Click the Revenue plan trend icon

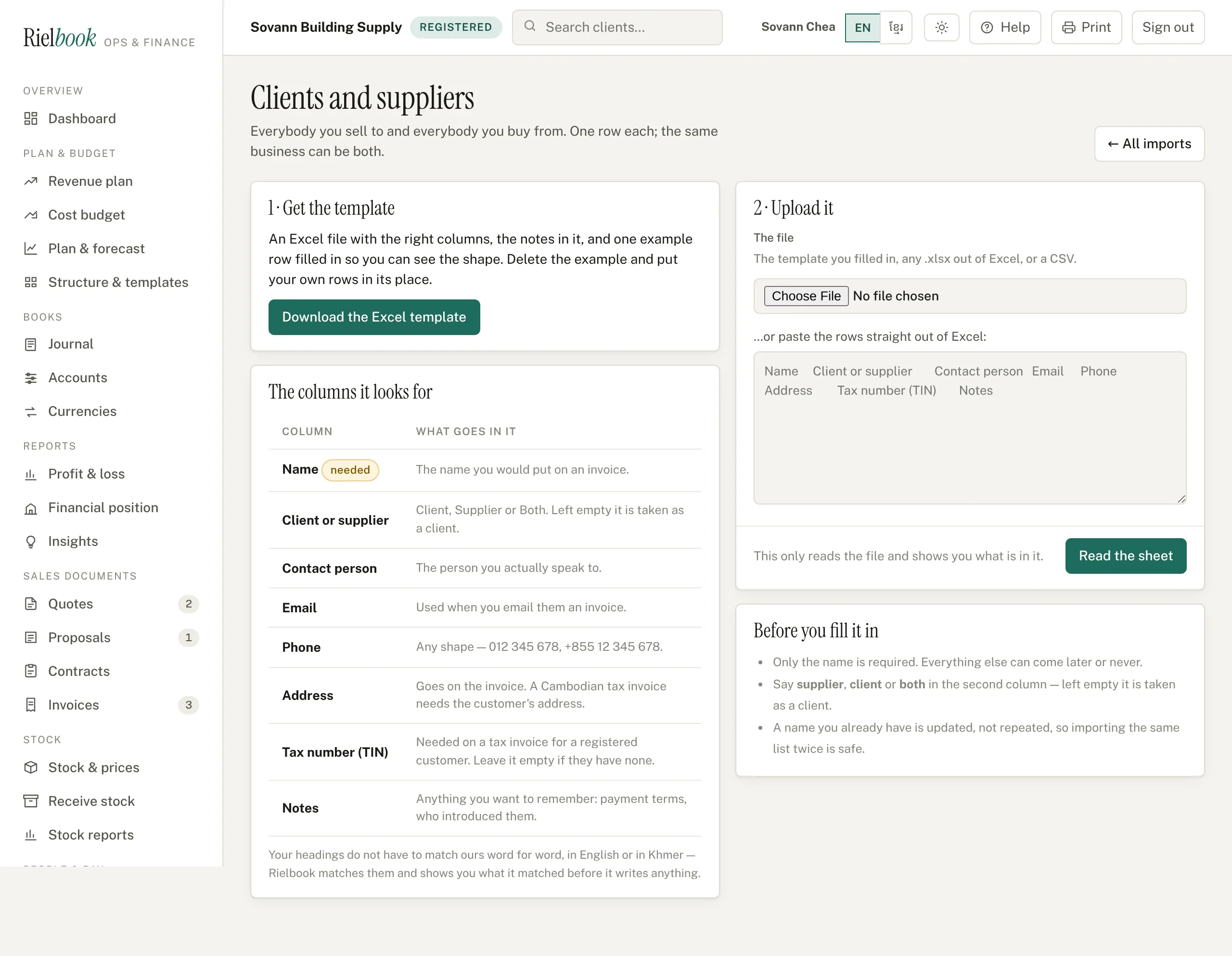pos(30,181)
